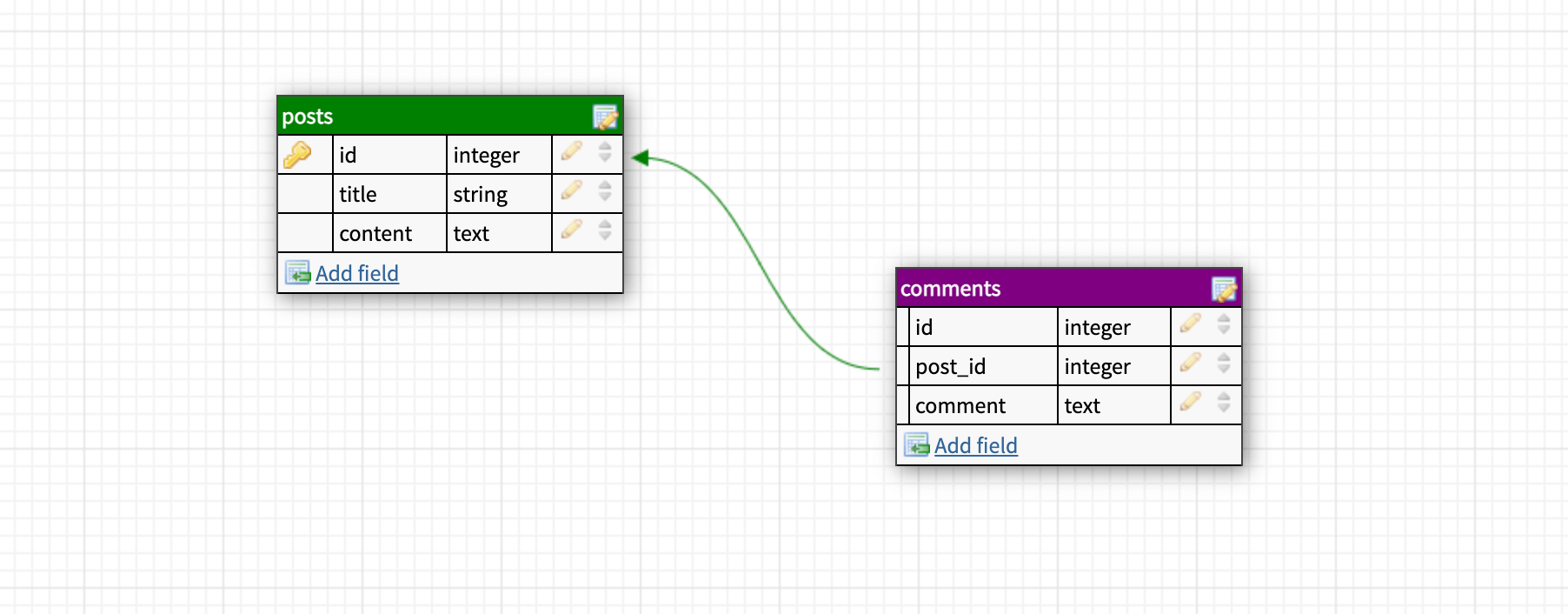Edit the post_id field pencil
1568x614 pixels.
pos(1190,364)
